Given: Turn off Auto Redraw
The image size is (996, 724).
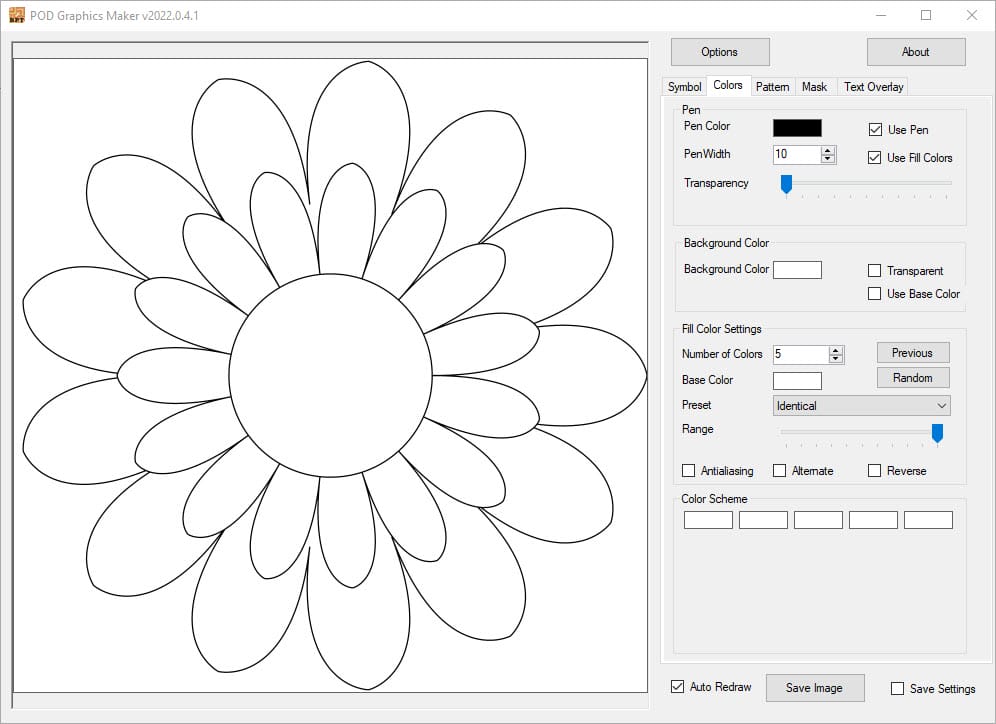Looking at the screenshot, I should (678, 687).
